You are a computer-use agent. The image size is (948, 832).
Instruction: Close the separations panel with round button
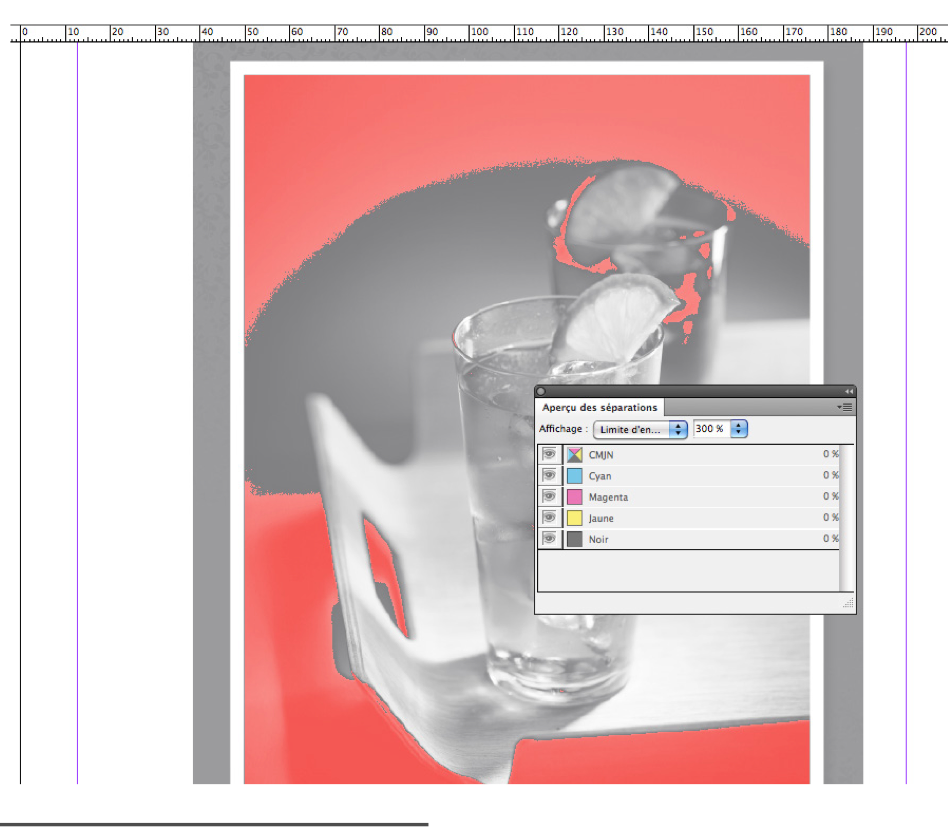[541, 391]
